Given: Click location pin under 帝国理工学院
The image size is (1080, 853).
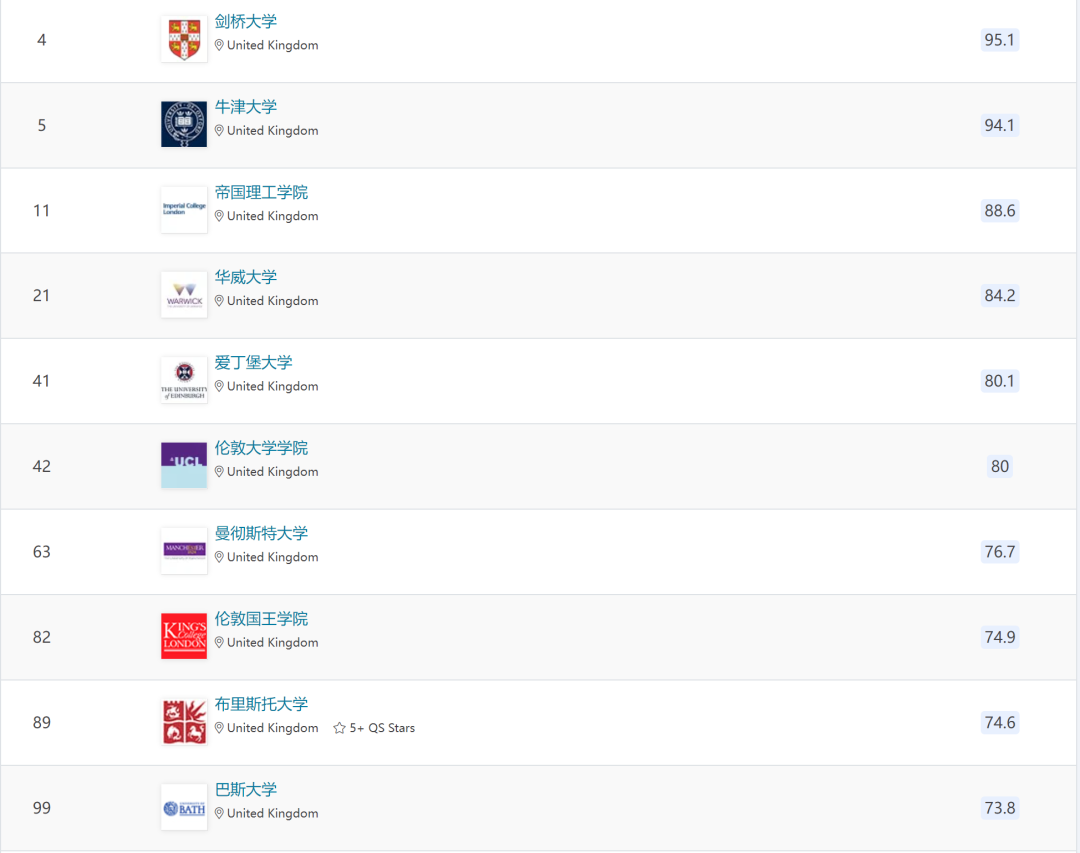Looking at the screenshot, I should click(x=219, y=216).
